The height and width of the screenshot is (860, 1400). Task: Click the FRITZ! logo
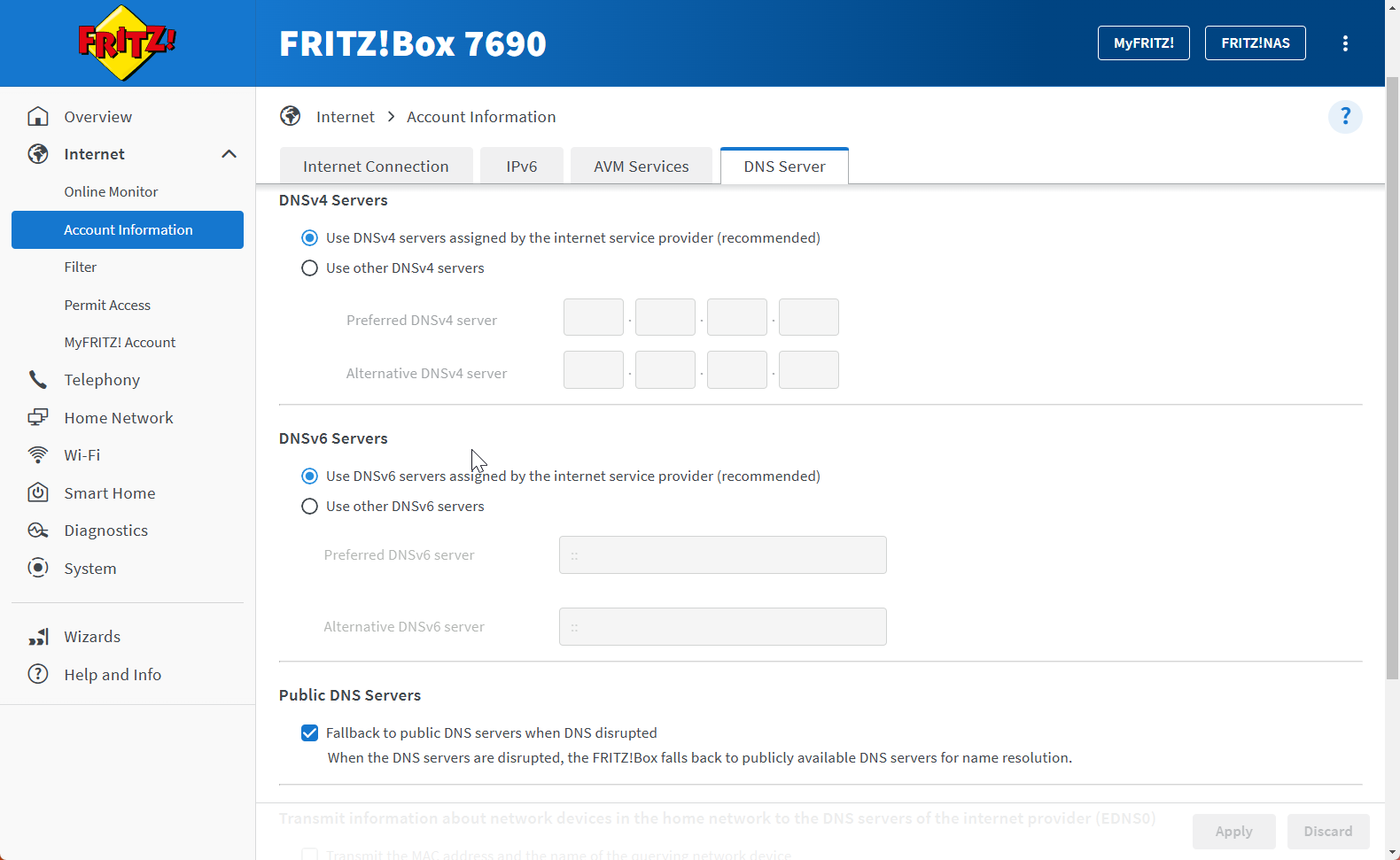click(x=127, y=43)
